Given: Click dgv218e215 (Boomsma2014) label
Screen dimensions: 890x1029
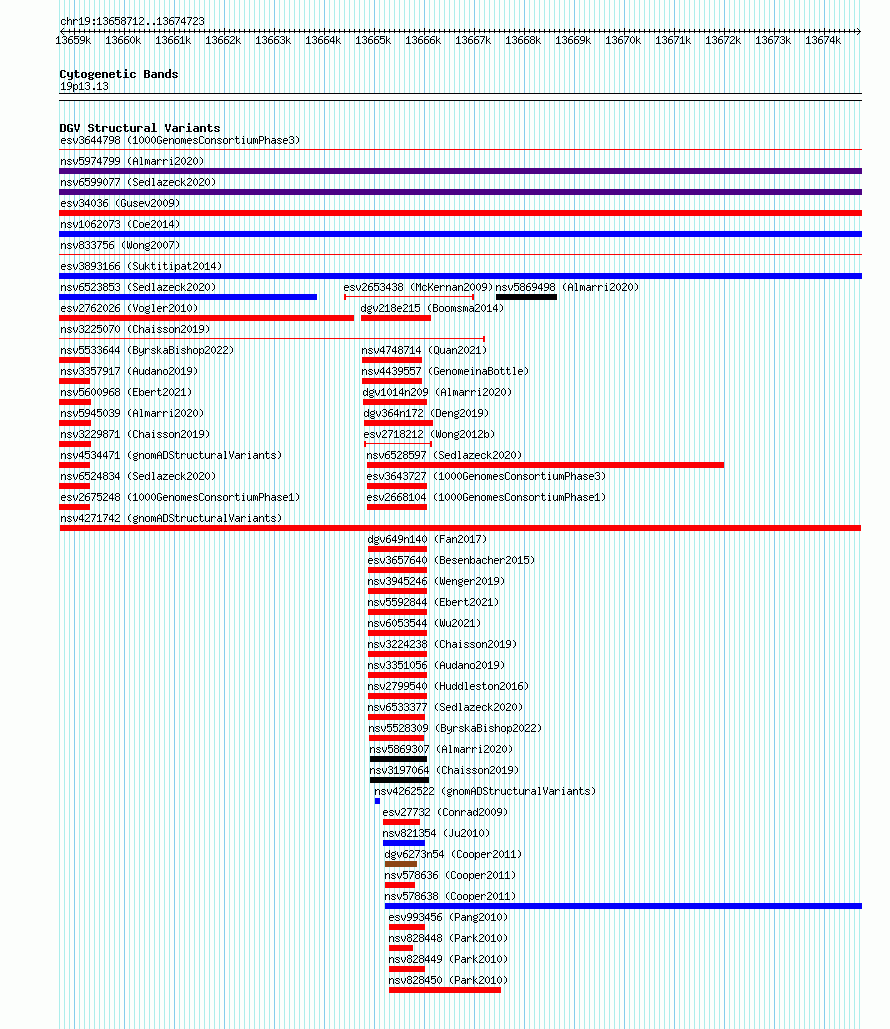Looking at the screenshot, I should coord(432,308).
